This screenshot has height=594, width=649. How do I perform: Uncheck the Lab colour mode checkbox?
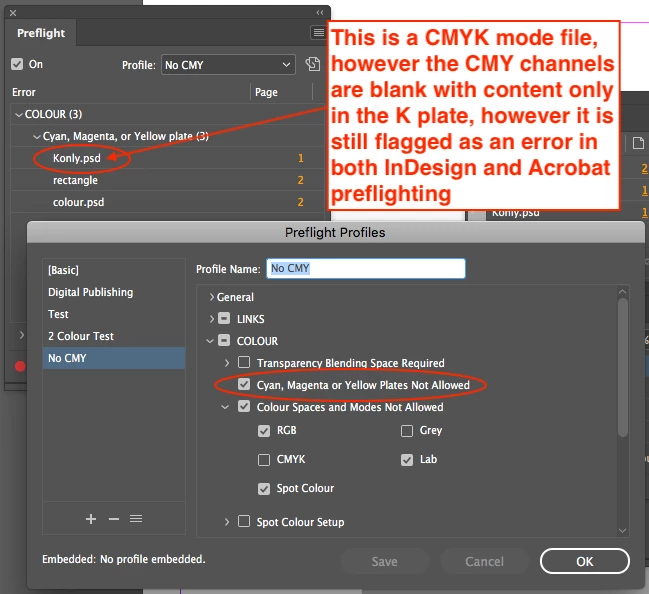click(407, 460)
